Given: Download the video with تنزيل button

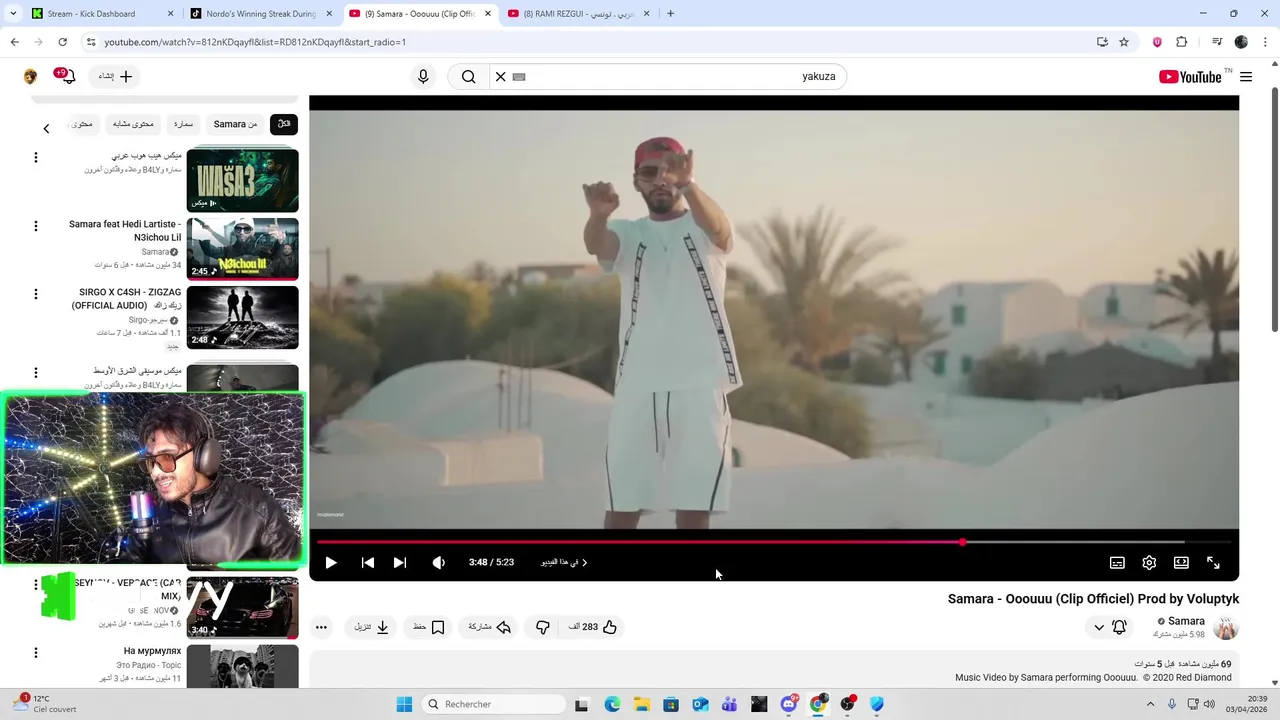Looking at the screenshot, I should coord(371,627).
